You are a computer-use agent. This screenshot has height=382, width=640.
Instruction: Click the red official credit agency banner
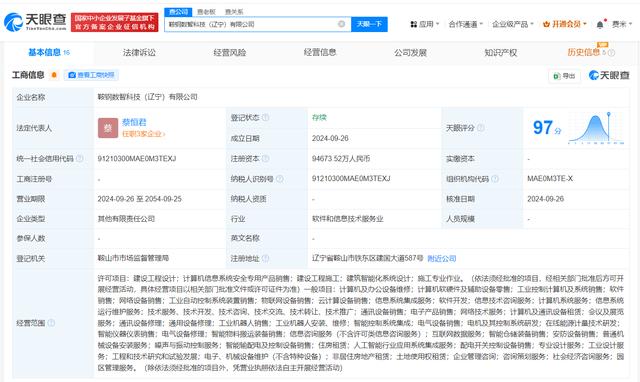tap(115, 22)
